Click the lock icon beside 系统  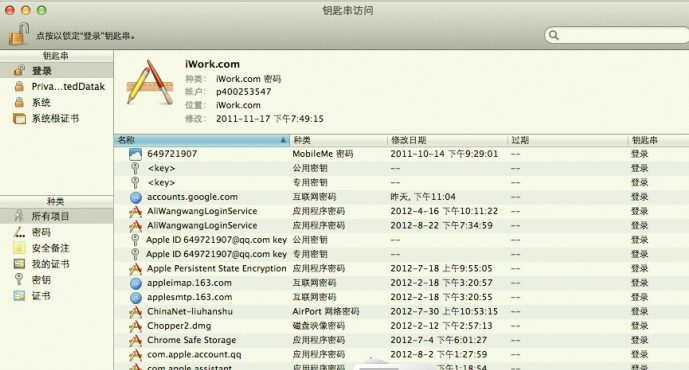pos(19,102)
